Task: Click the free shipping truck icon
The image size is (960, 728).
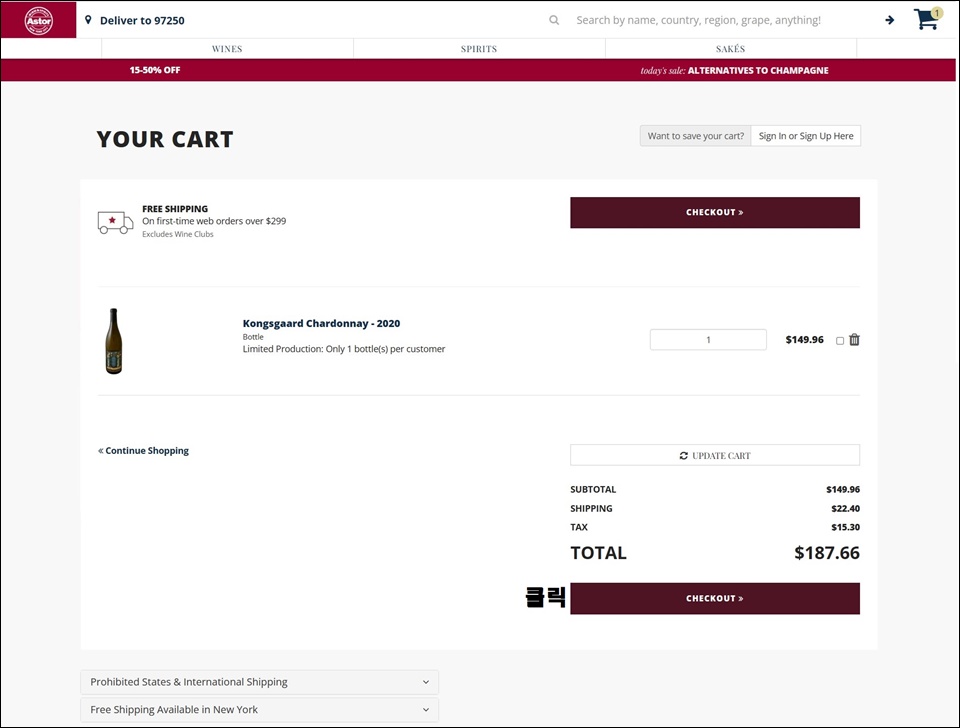Action: point(115,222)
